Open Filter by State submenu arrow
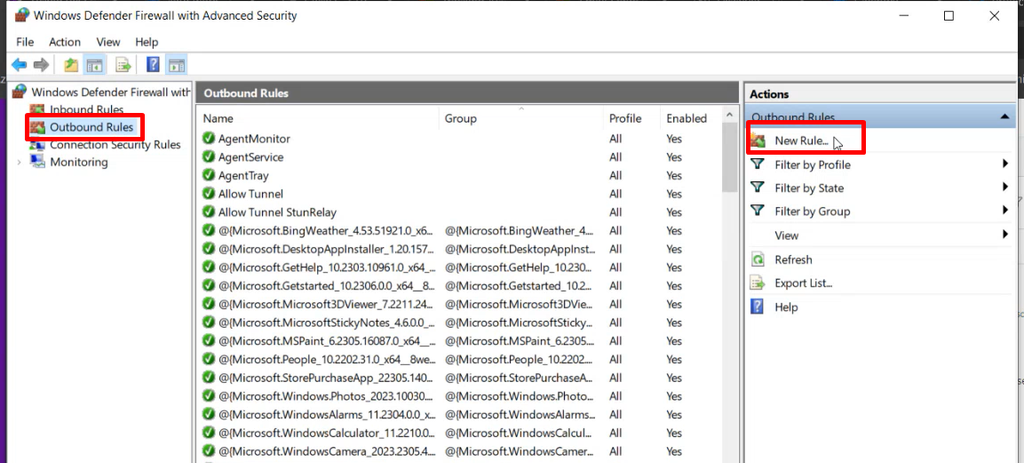The height and width of the screenshot is (463, 1024). (x=1006, y=187)
